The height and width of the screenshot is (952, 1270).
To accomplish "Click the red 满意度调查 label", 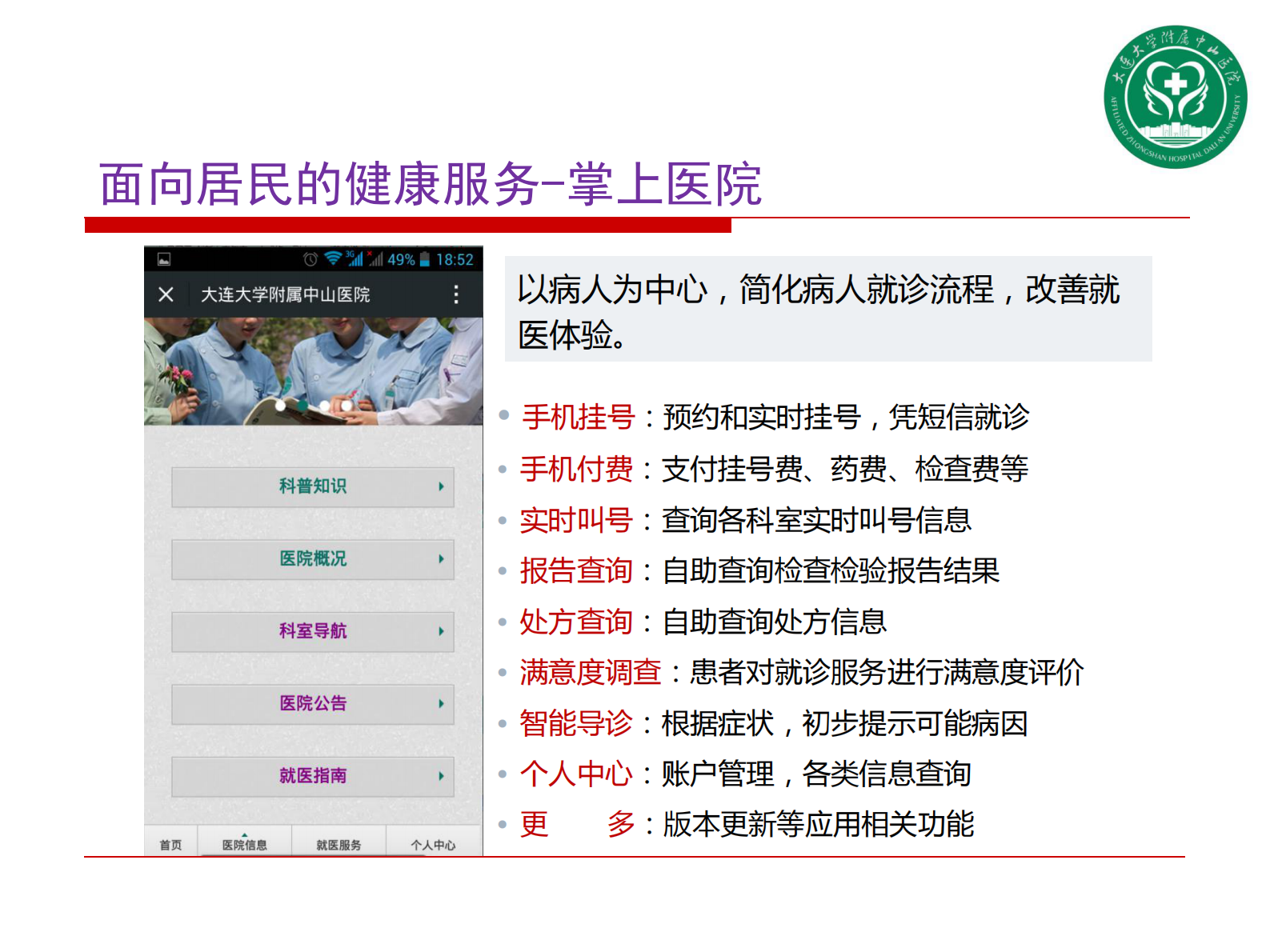I will tap(591, 672).
